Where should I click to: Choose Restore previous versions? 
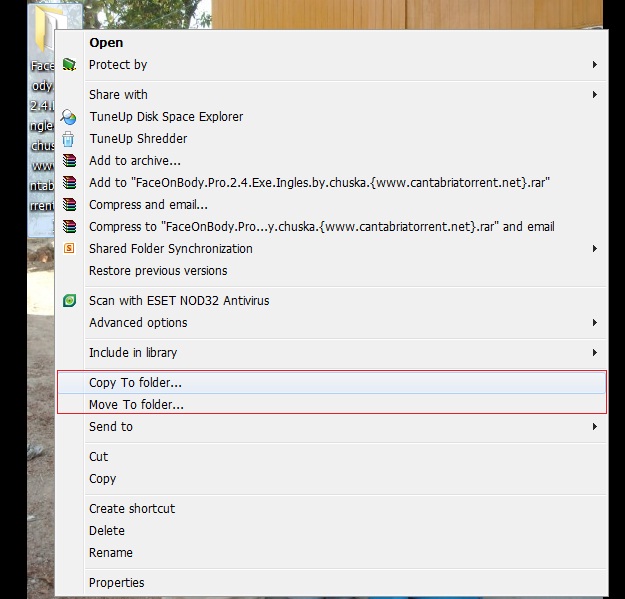(332, 271)
